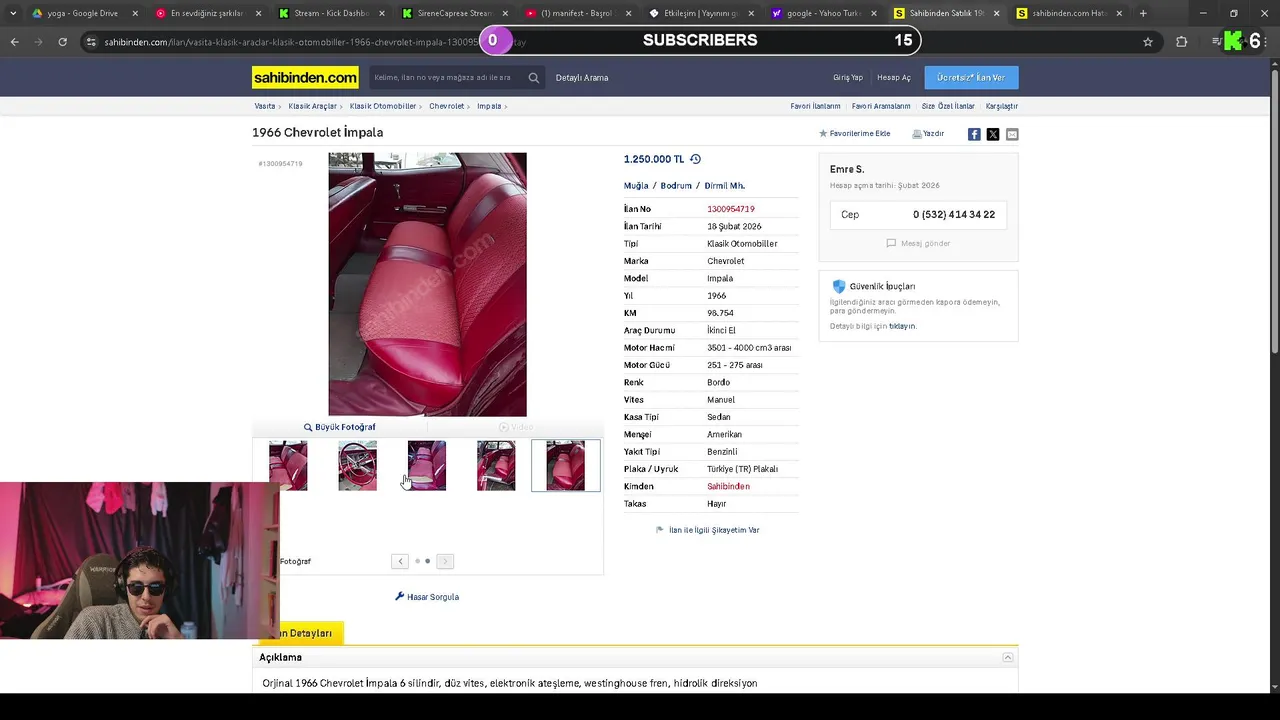Go to Klasik Araçlar breadcrumb
Screen dimensions: 1280x720
pos(312,106)
